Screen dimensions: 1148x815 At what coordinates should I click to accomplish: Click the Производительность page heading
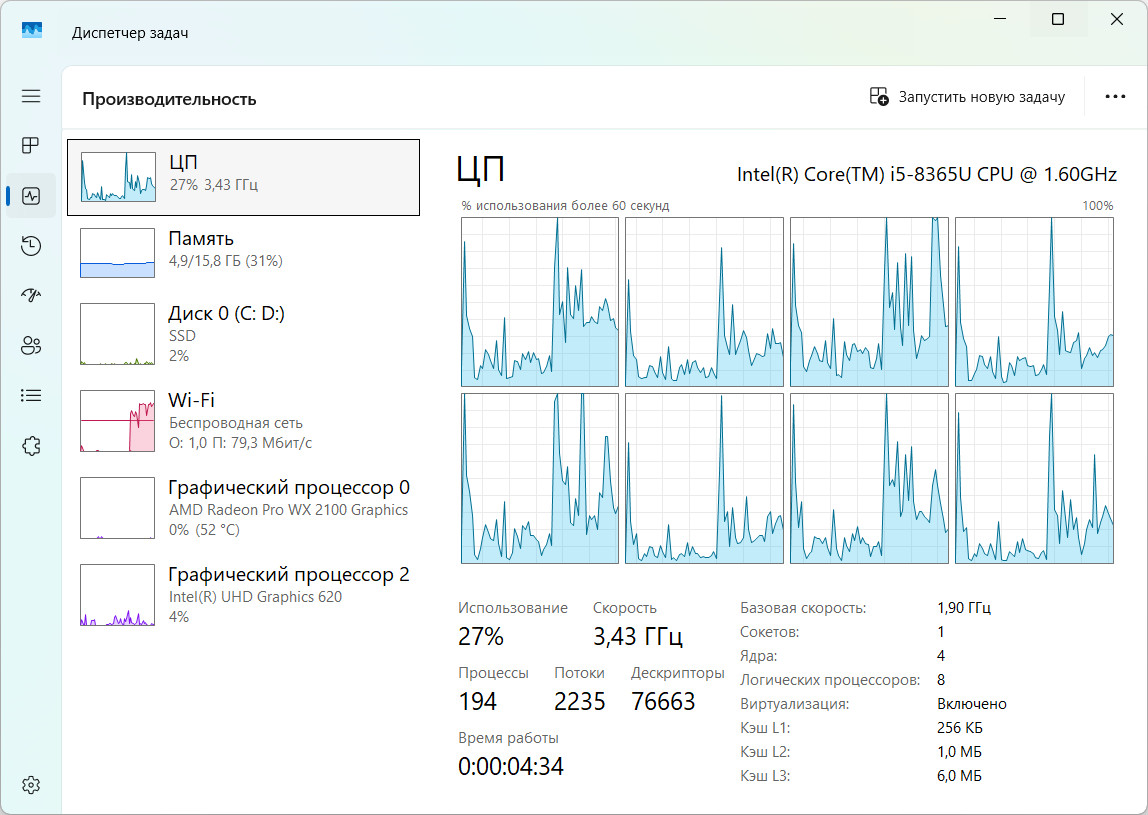click(x=169, y=99)
